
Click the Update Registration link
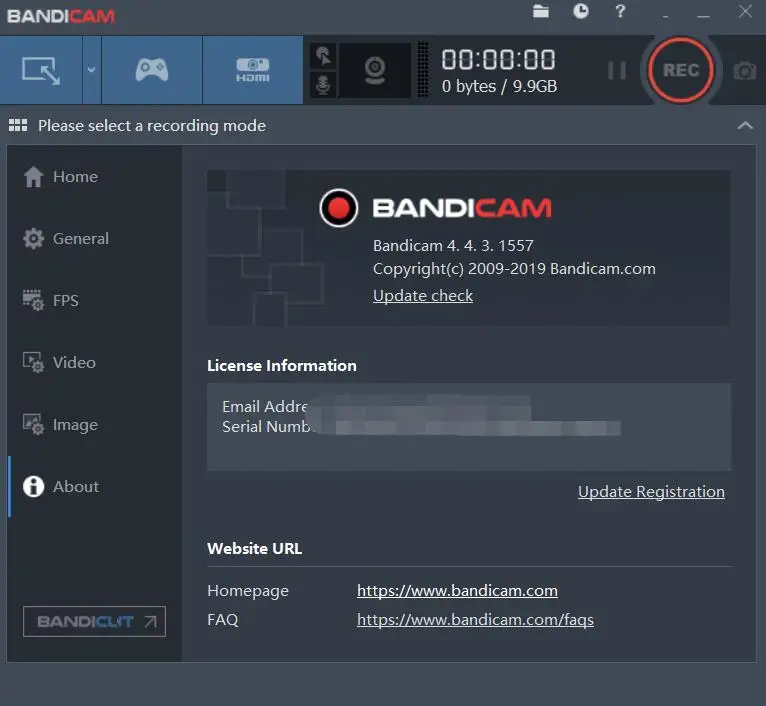pos(651,492)
